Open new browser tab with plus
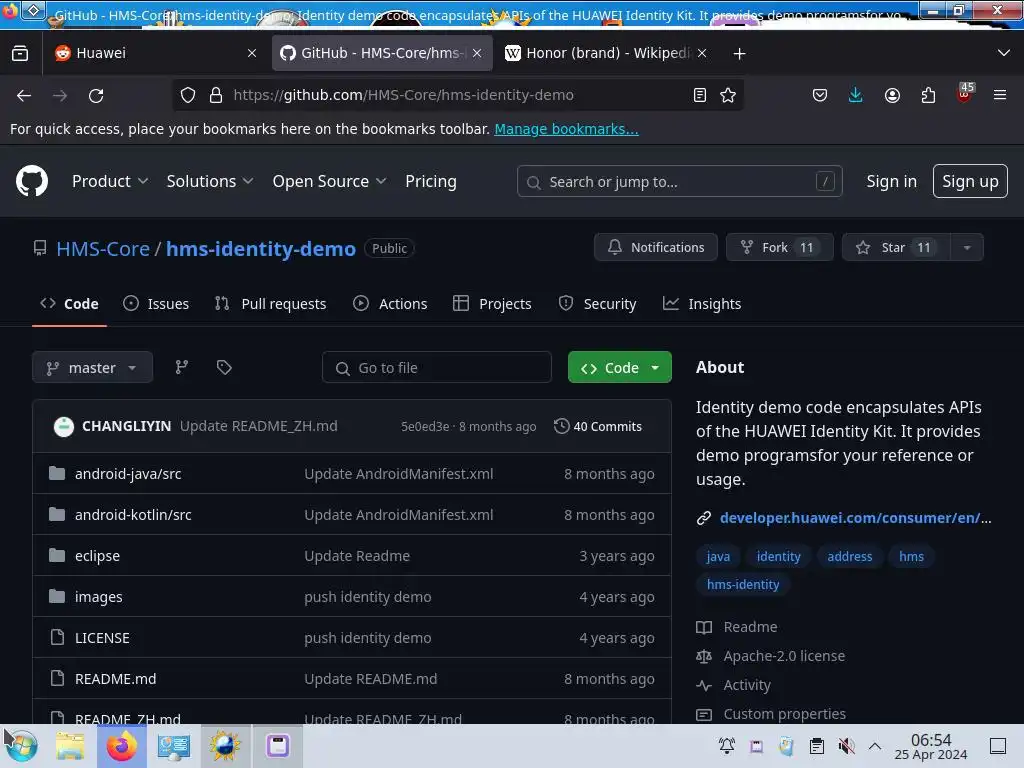 [x=739, y=54]
